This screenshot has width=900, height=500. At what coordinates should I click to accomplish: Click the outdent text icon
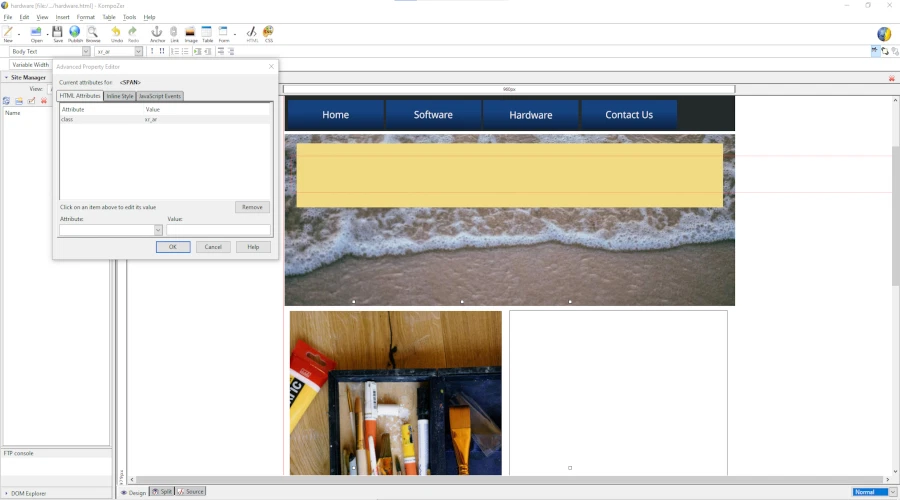pos(207,51)
